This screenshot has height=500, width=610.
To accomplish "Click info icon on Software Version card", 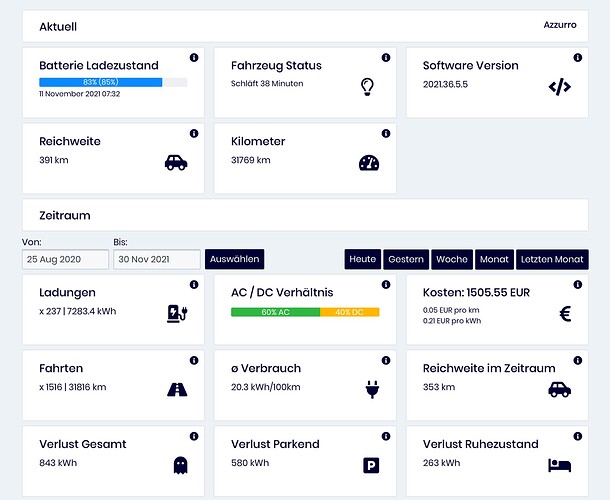I will tap(578, 58).
